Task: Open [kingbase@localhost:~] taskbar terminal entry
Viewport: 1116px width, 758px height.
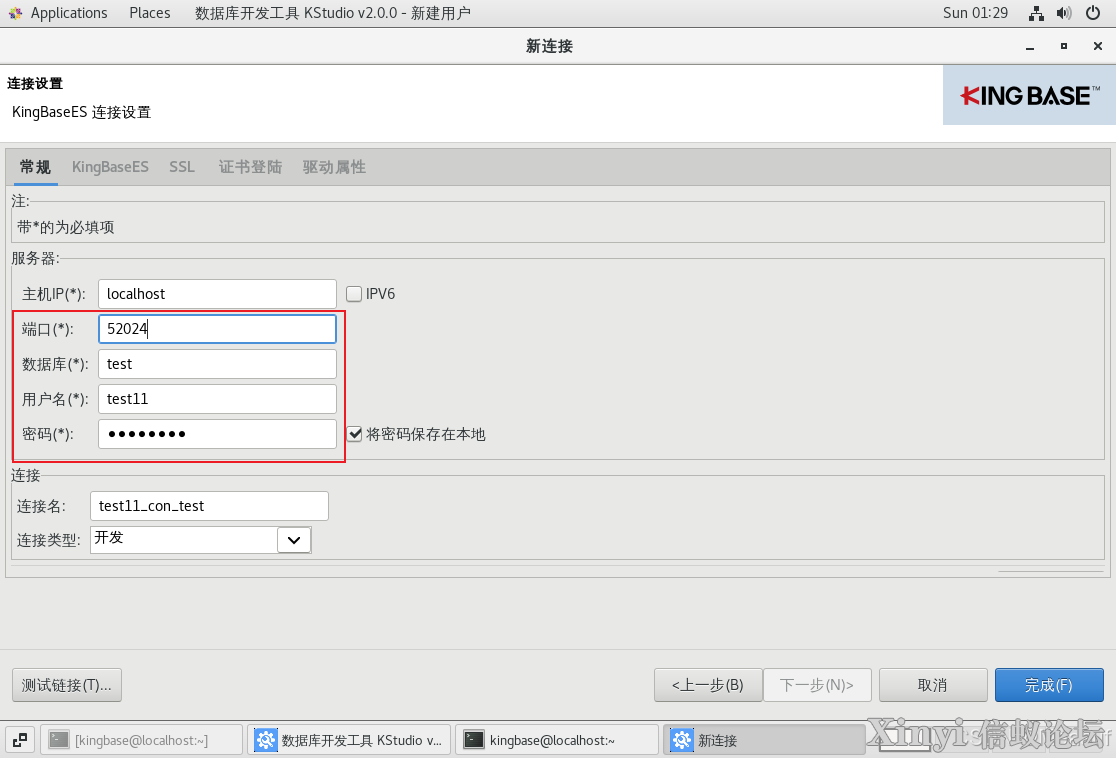Action: (x=142, y=740)
